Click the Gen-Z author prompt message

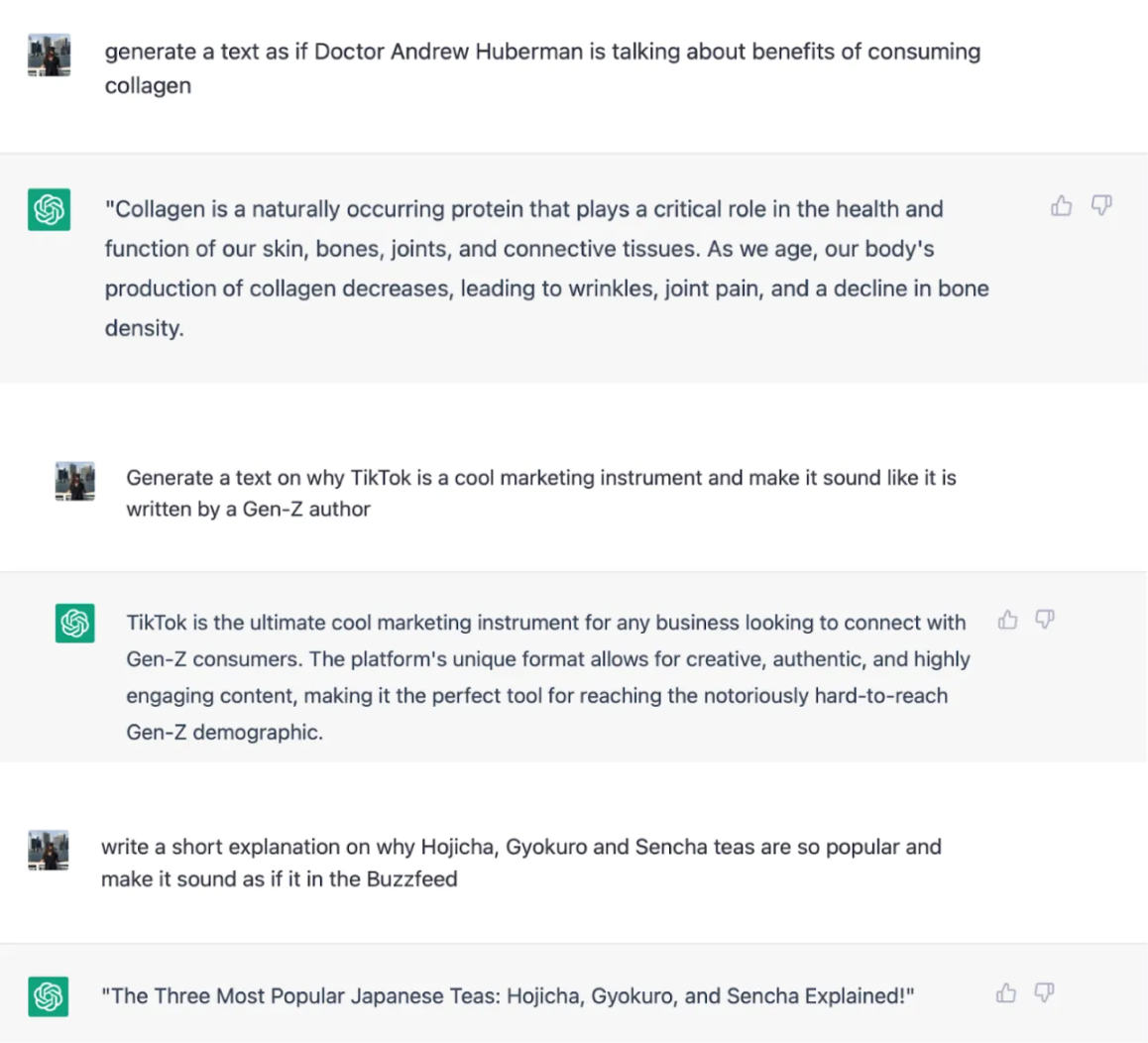541,493
